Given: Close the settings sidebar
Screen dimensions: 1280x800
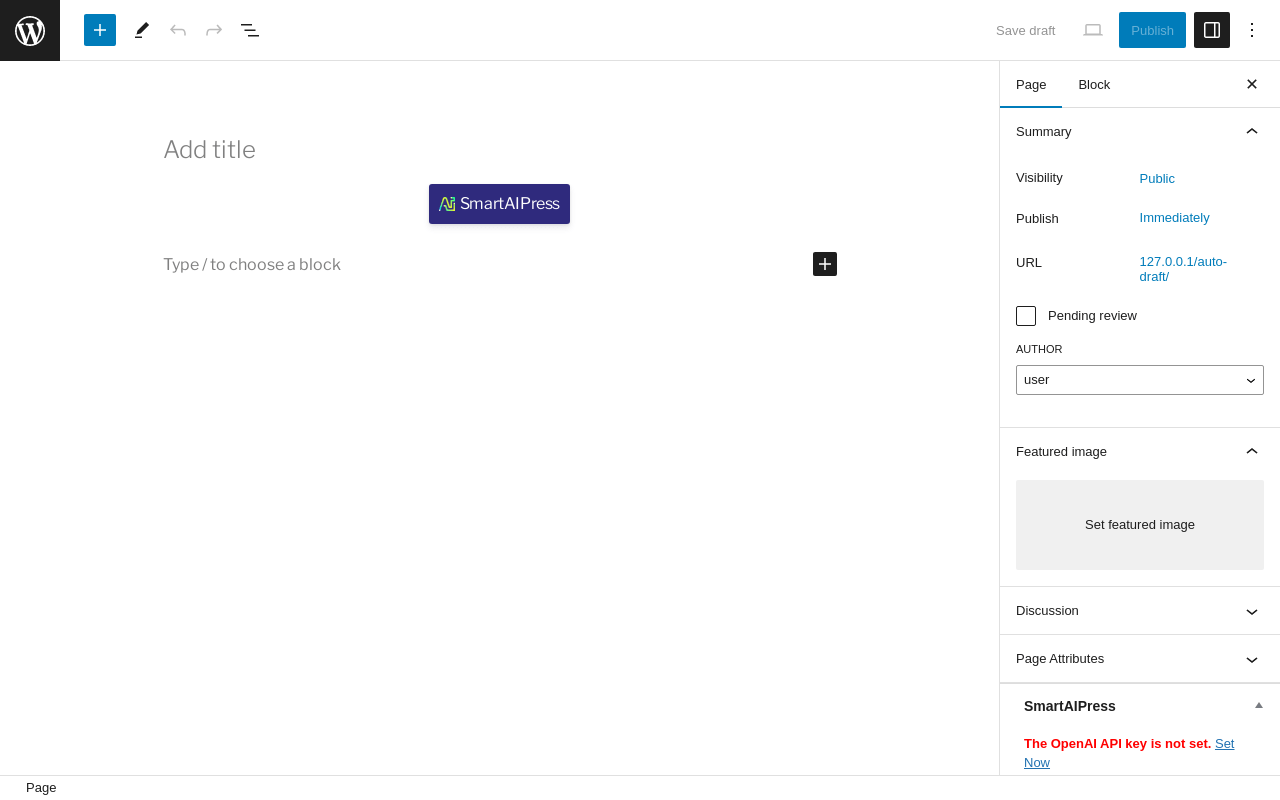Looking at the screenshot, I should pos(1252,84).
